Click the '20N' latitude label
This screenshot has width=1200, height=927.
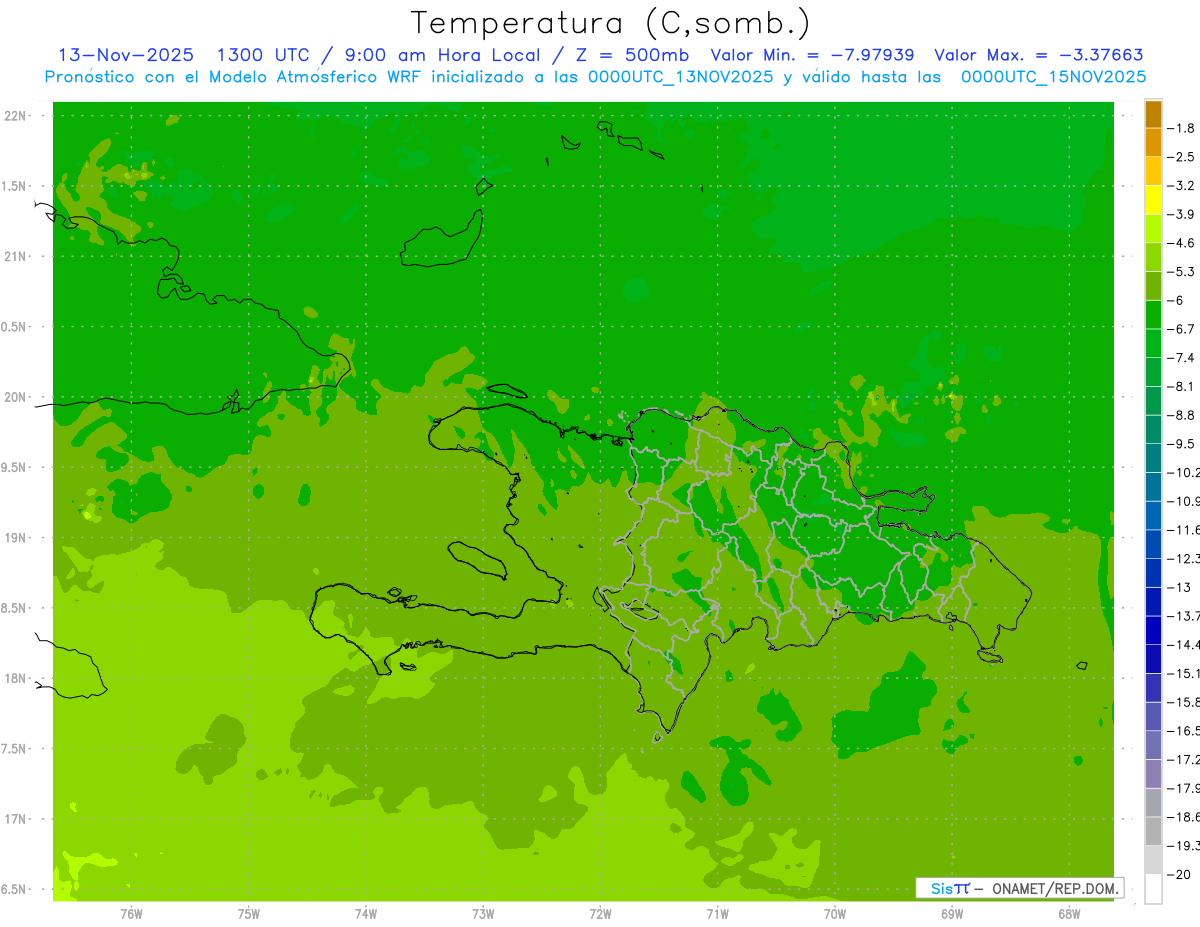pos(16,397)
